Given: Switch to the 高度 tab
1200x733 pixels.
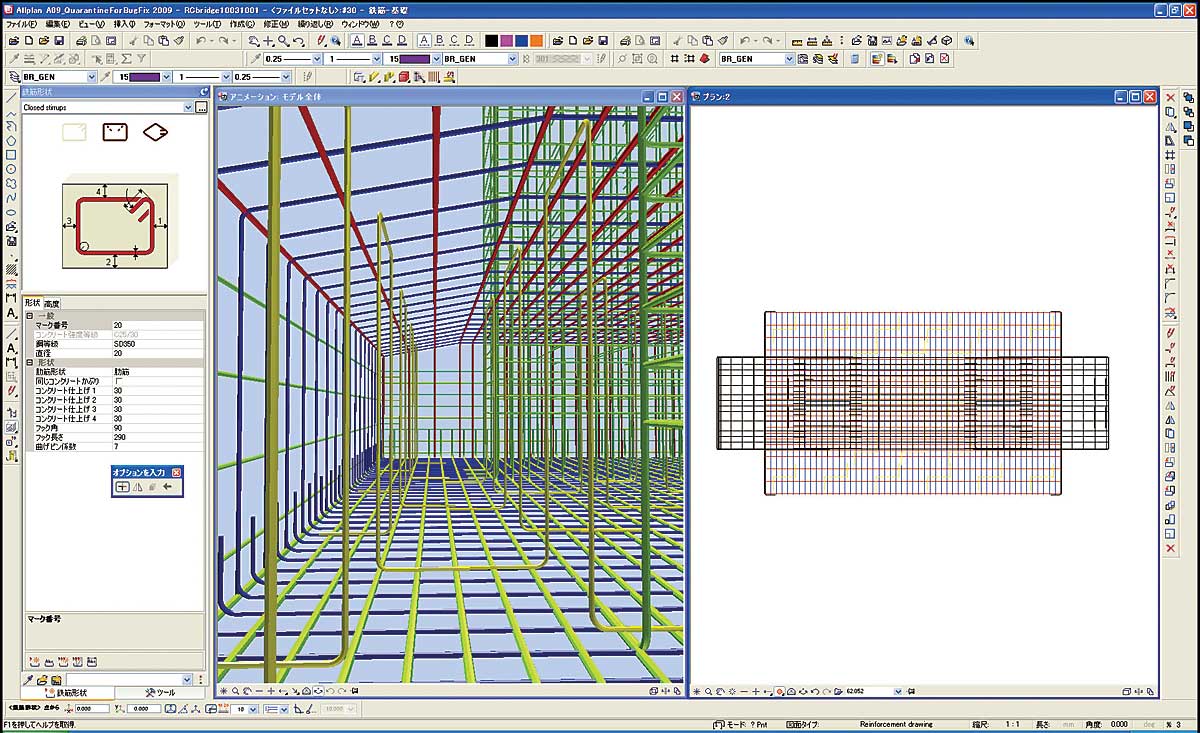Looking at the screenshot, I should click(x=52, y=303).
